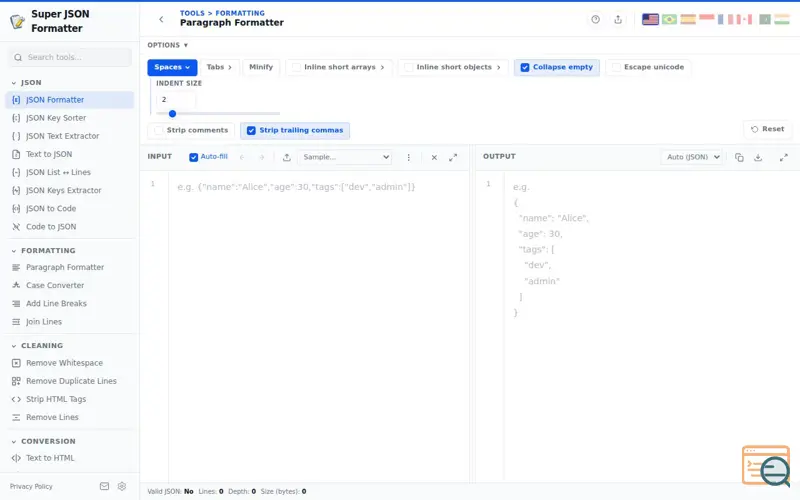
Task: Click the Minify button
Action: coord(261,67)
